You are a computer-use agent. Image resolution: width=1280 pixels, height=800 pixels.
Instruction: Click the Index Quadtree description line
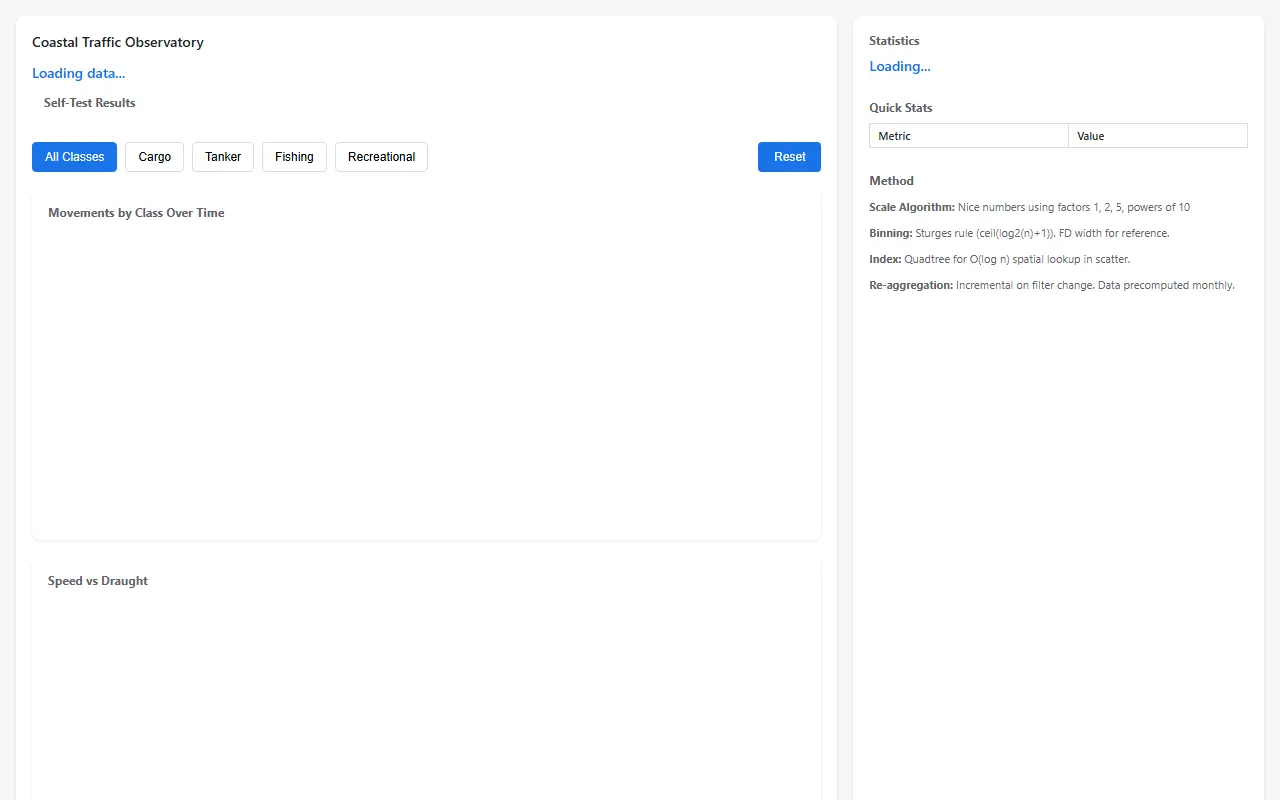pyautogui.click(x=1000, y=260)
